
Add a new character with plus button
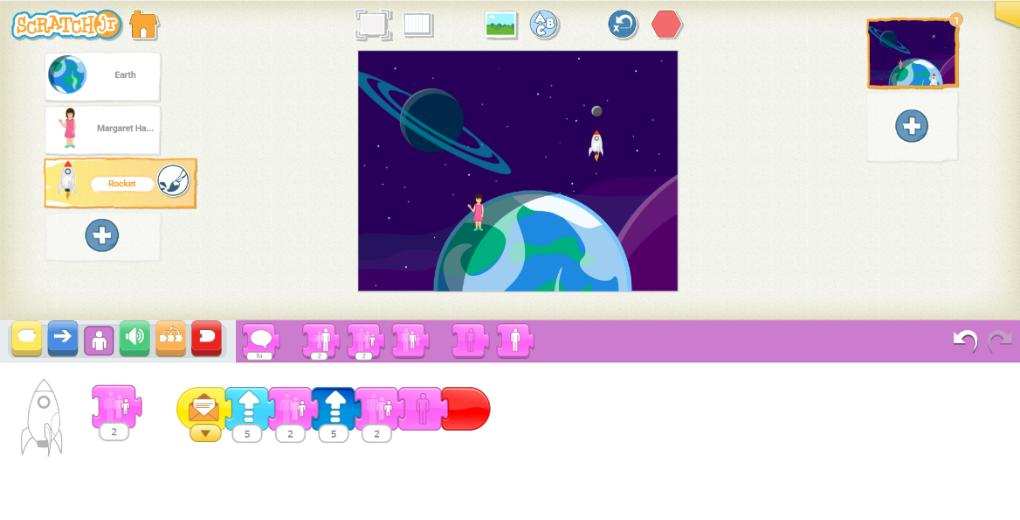click(x=102, y=236)
